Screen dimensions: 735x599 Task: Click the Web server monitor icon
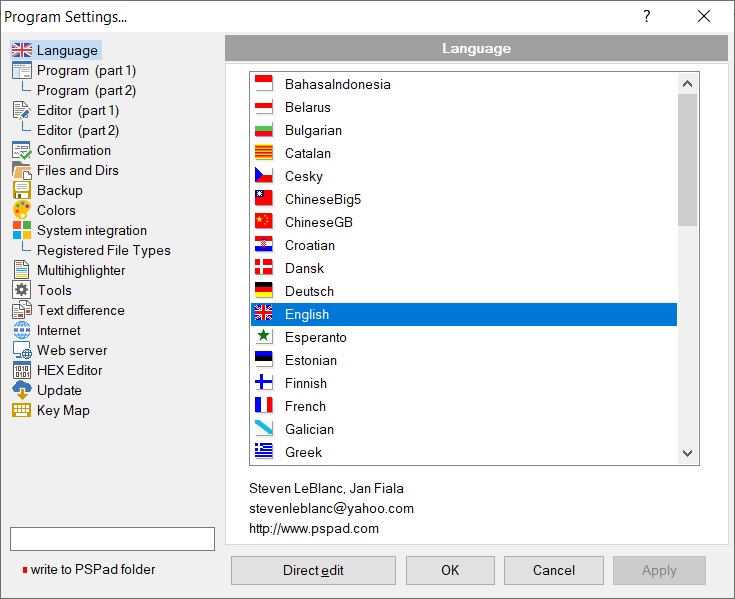click(x=22, y=351)
